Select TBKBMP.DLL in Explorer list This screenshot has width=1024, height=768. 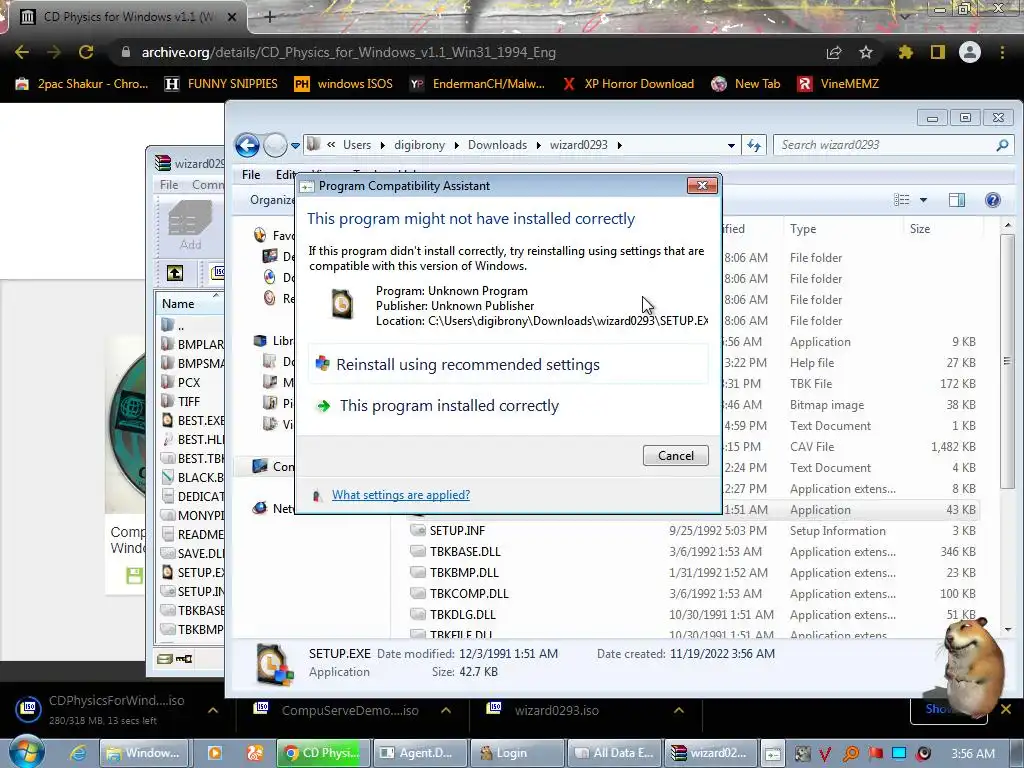464,572
